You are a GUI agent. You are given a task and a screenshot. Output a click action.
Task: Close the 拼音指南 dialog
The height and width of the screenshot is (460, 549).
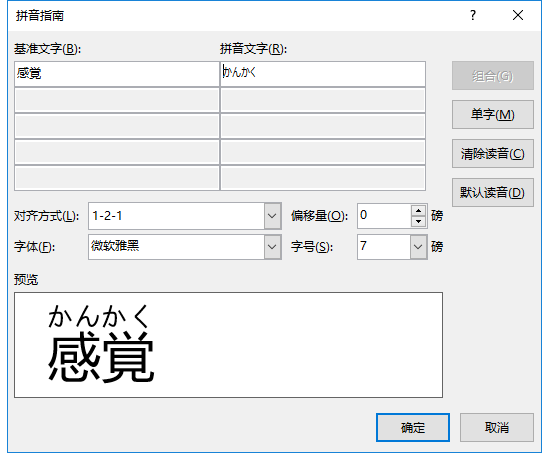click(517, 15)
